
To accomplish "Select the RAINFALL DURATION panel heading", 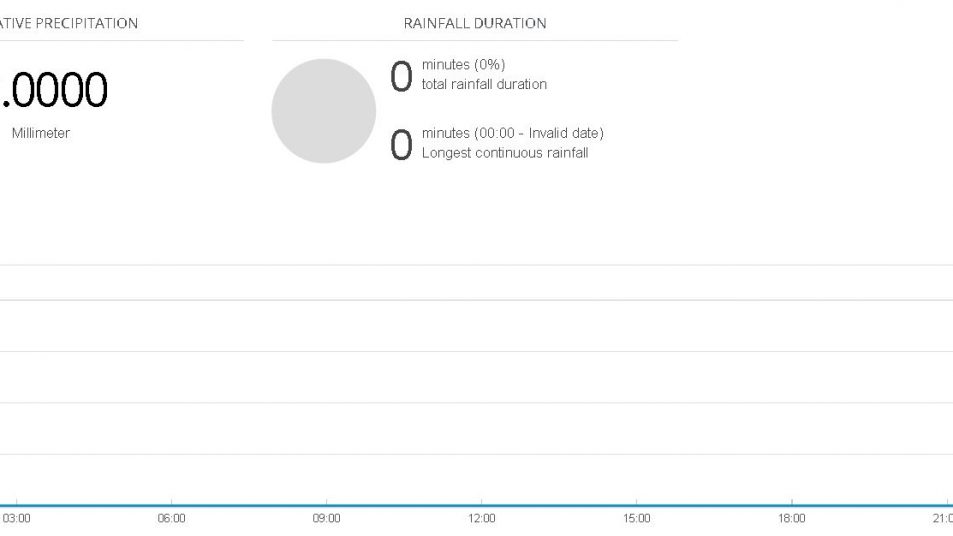I will click(x=475, y=23).
